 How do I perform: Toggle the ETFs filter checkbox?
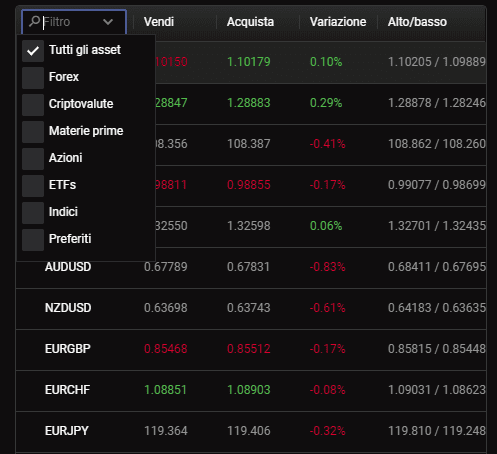(33, 186)
